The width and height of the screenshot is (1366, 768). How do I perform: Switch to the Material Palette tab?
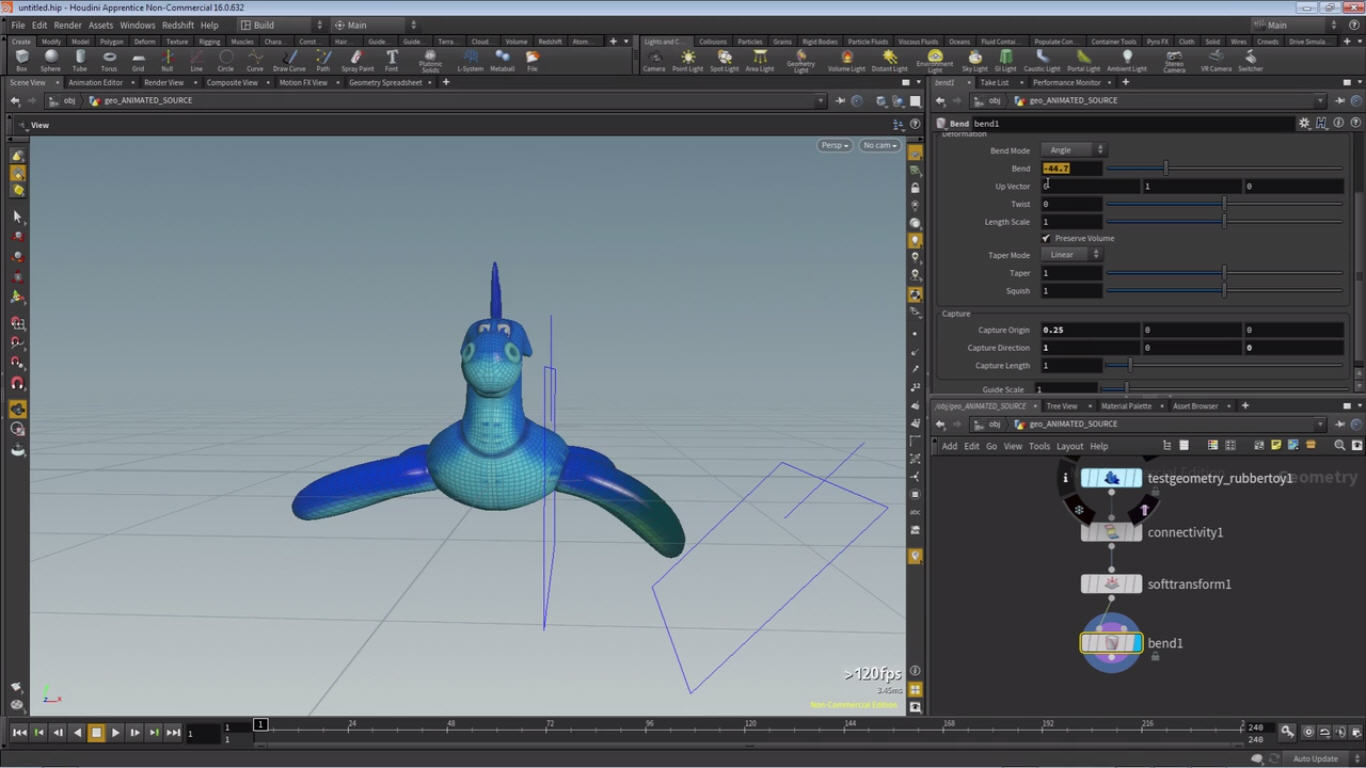1126,406
